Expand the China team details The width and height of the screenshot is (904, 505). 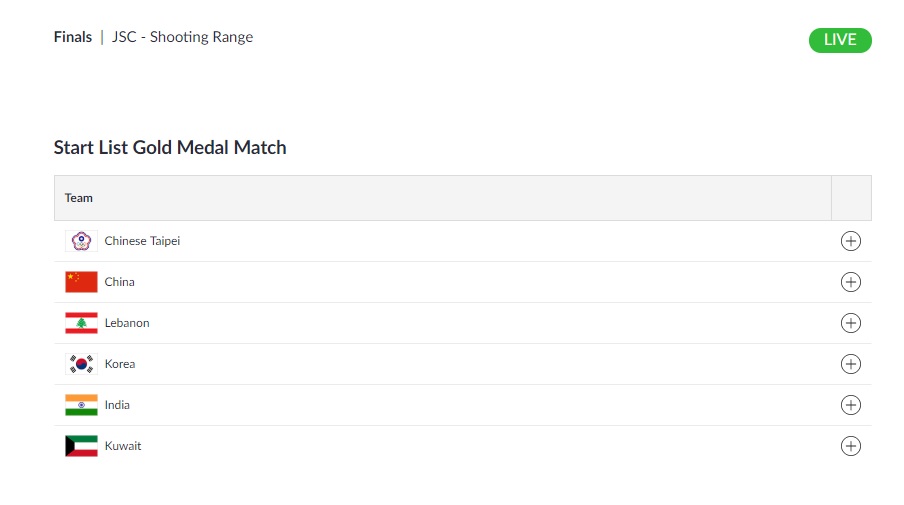tap(850, 282)
